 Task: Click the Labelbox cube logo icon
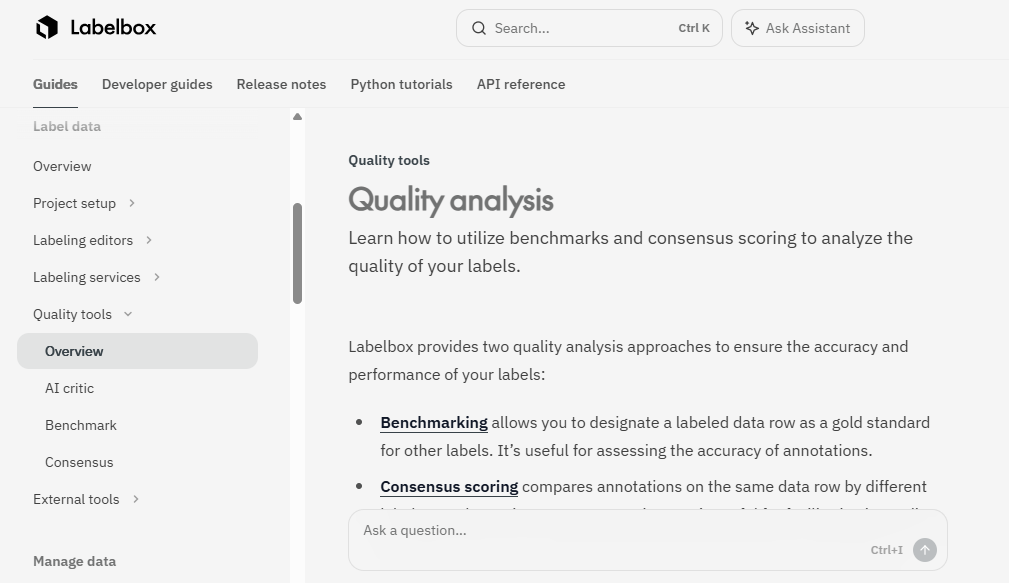pyautogui.click(x=46, y=28)
